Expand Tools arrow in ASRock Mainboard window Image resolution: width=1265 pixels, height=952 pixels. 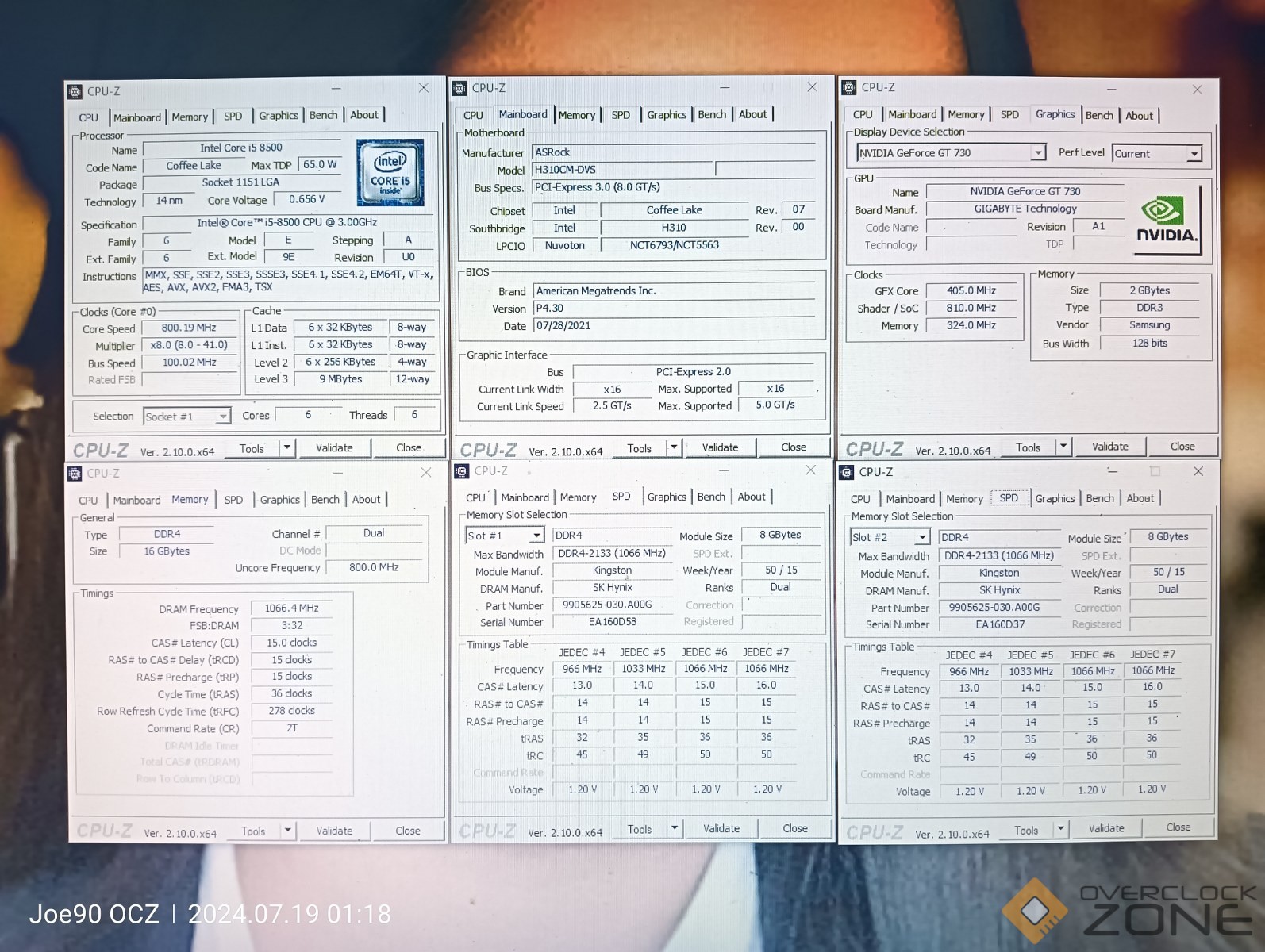click(x=674, y=447)
